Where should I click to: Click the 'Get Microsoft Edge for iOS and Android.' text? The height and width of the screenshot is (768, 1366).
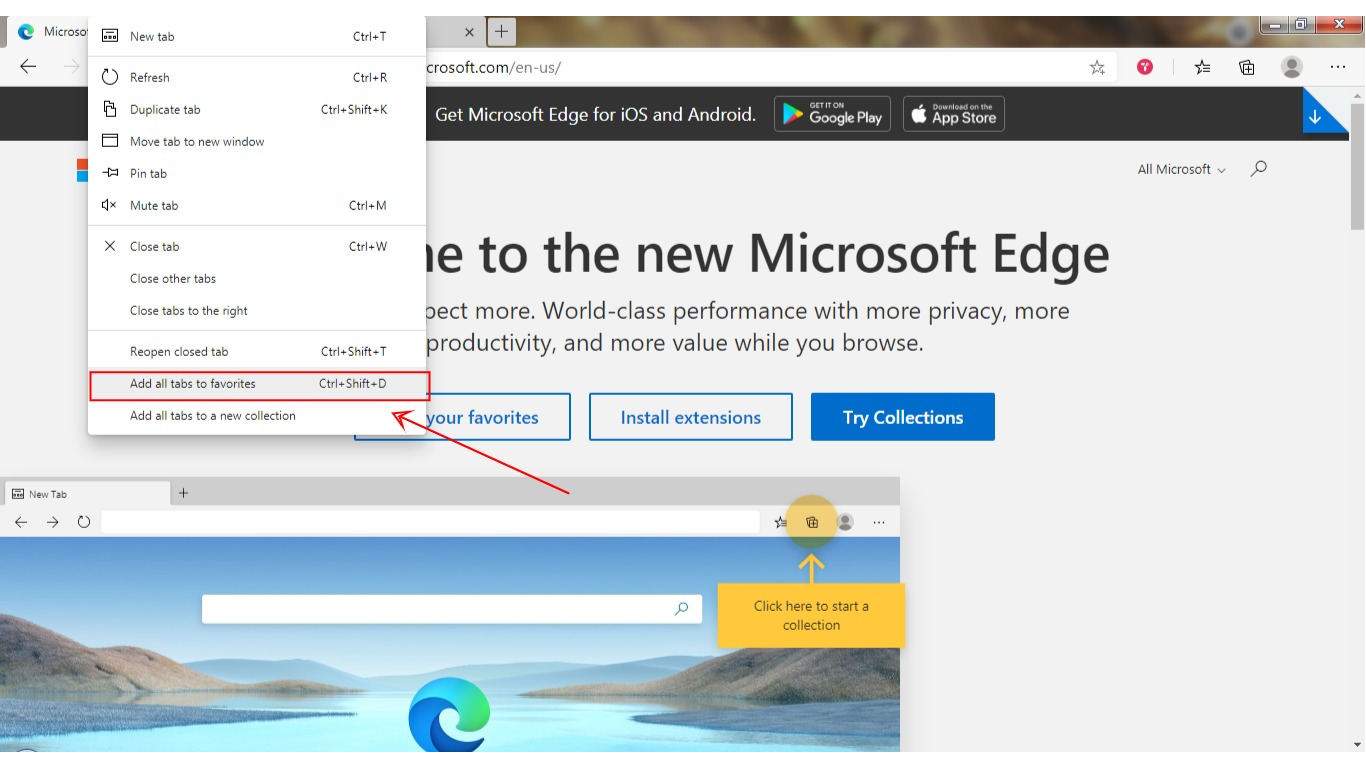(x=596, y=114)
